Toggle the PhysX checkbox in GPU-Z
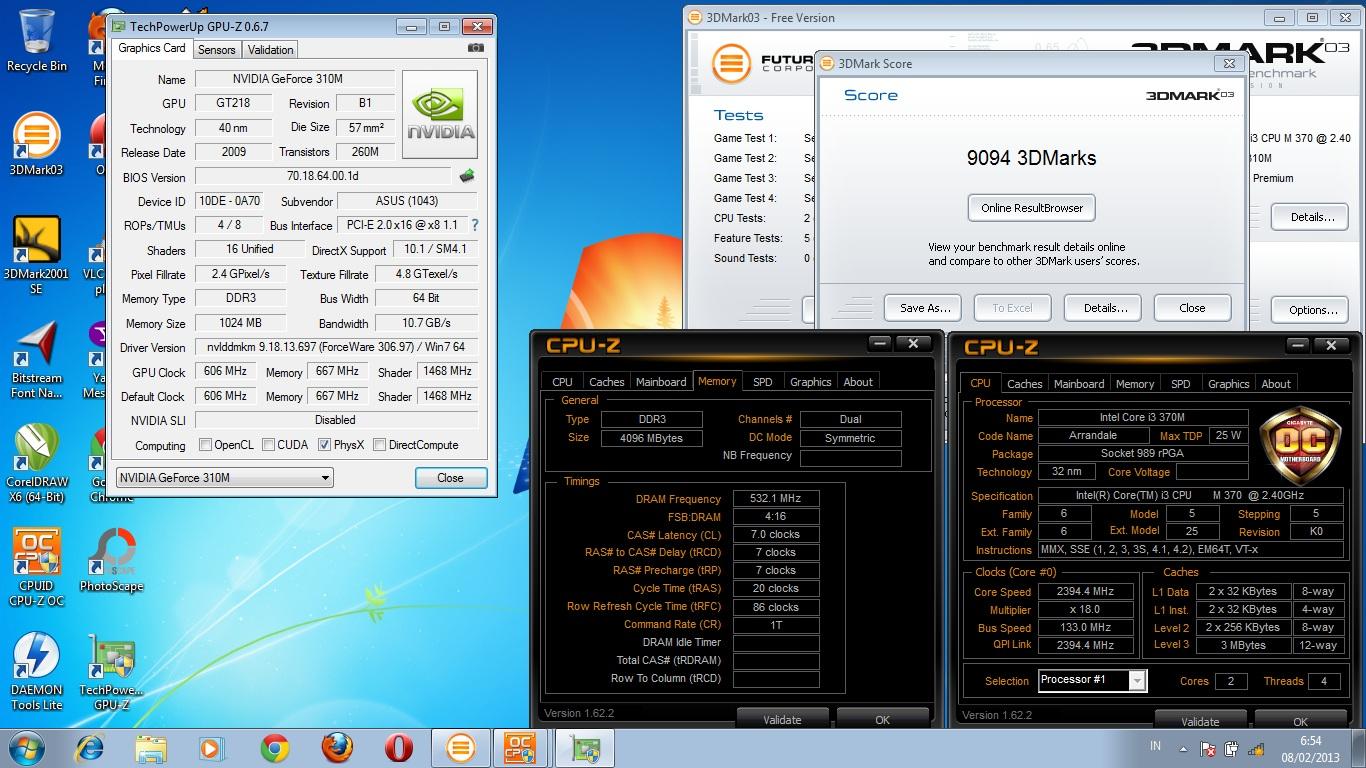 click(x=324, y=445)
